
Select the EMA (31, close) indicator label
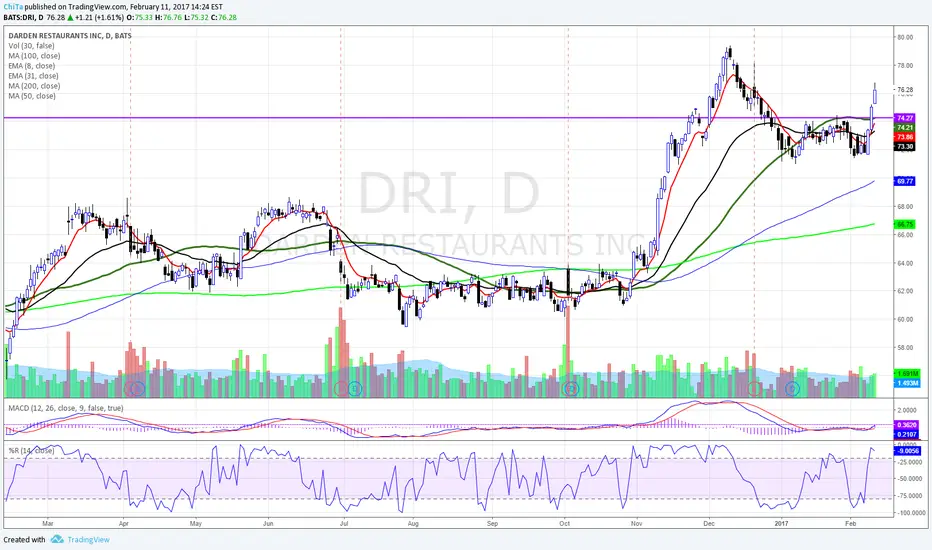tap(33, 76)
